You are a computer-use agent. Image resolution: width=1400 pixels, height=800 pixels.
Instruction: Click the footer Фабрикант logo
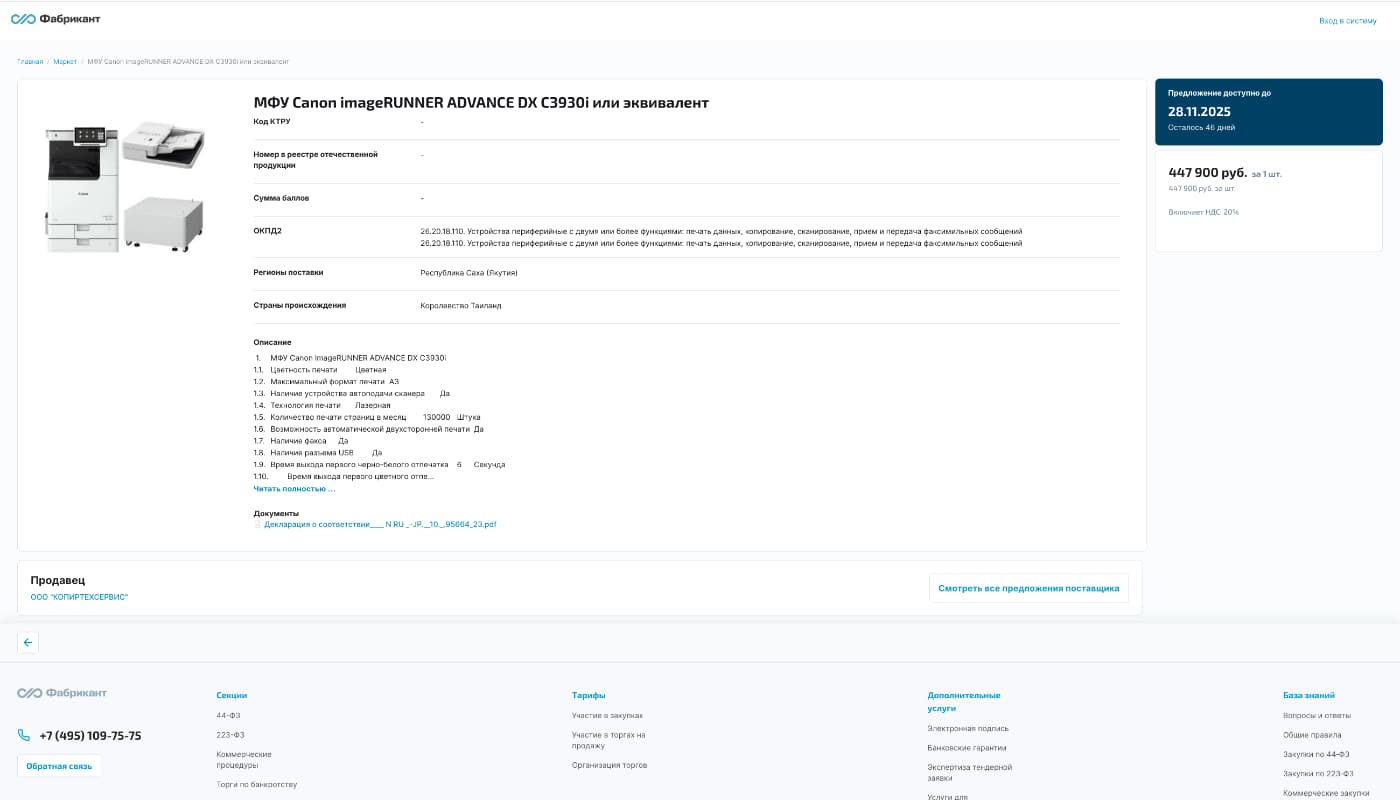point(62,693)
